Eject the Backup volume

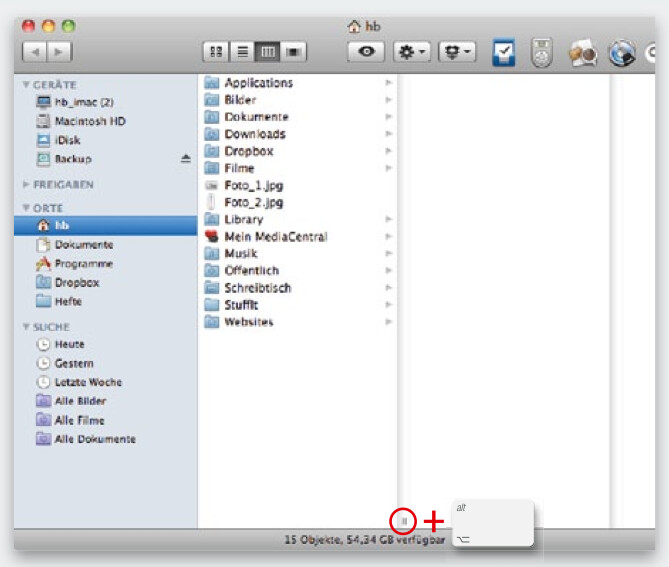186,159
